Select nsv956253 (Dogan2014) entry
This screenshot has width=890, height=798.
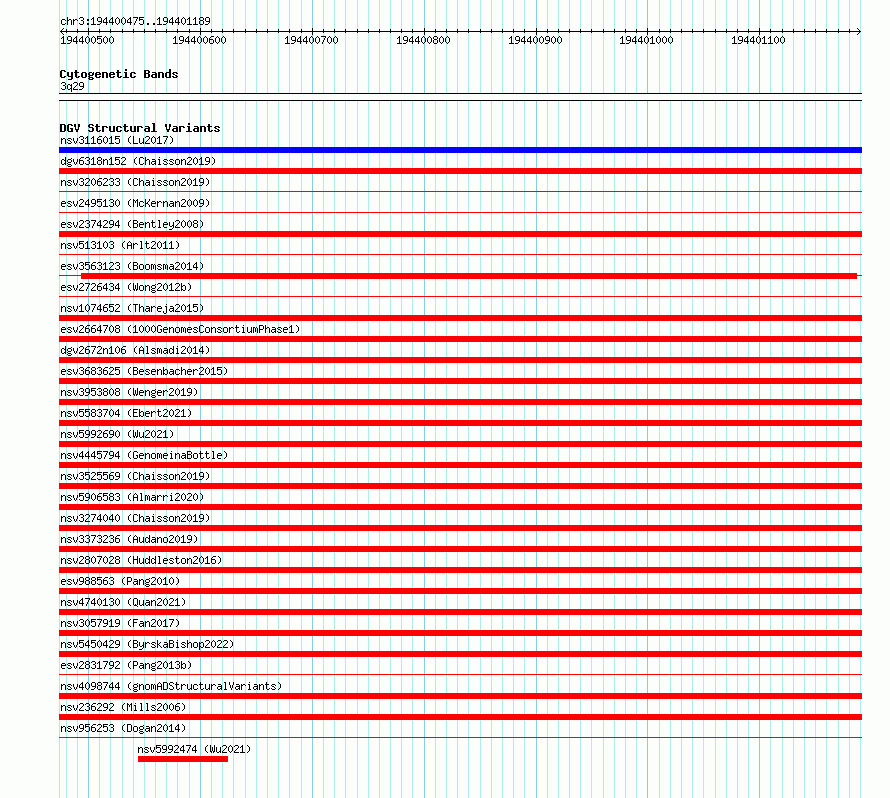pos(123,728)
